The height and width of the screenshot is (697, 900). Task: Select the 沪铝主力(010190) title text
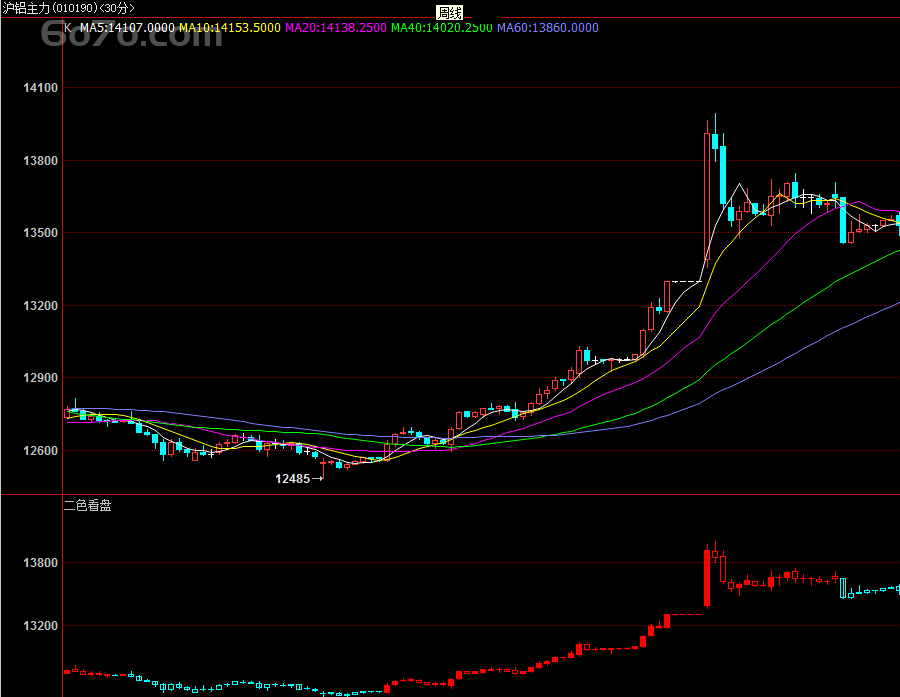51,9
